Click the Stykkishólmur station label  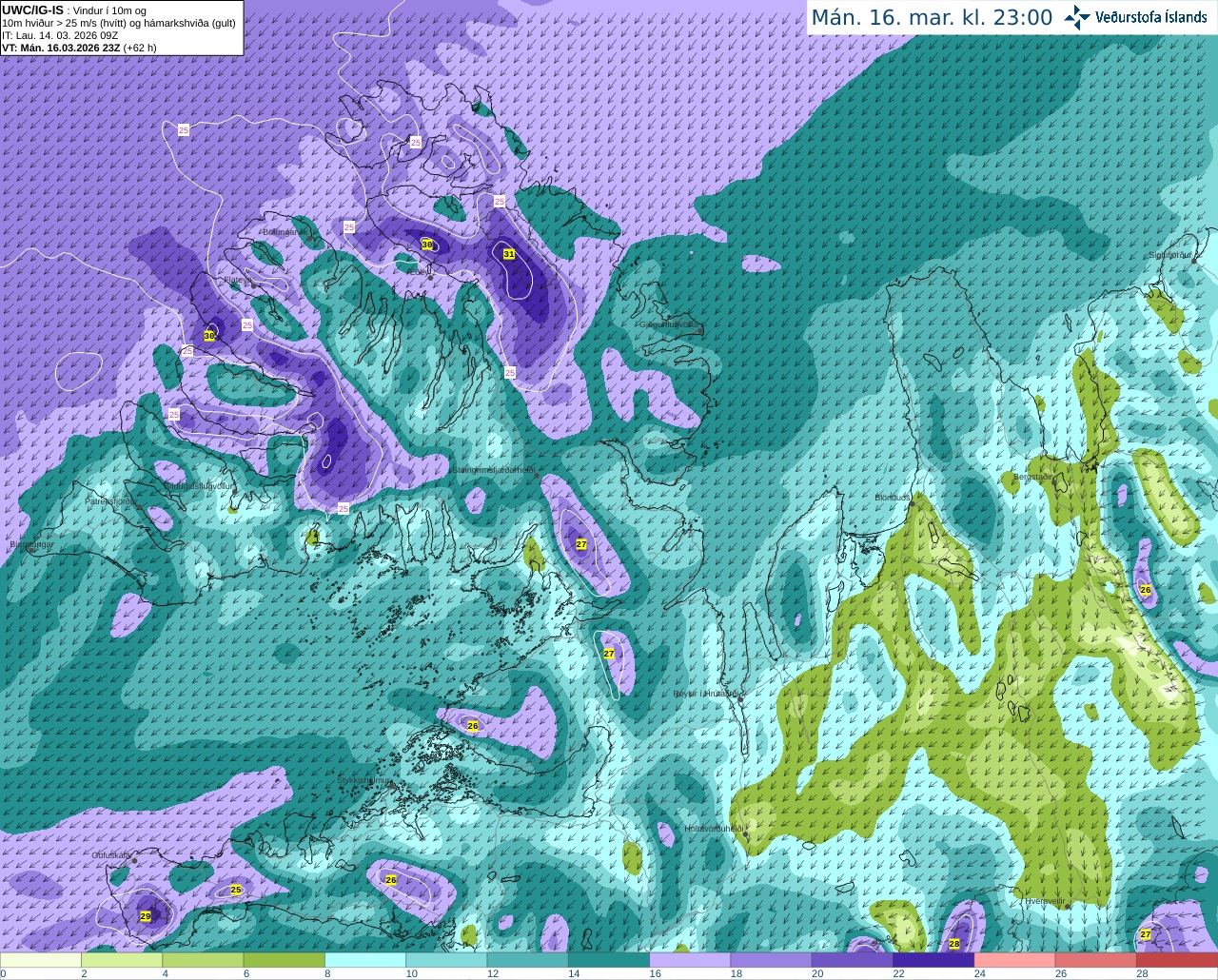364,780
